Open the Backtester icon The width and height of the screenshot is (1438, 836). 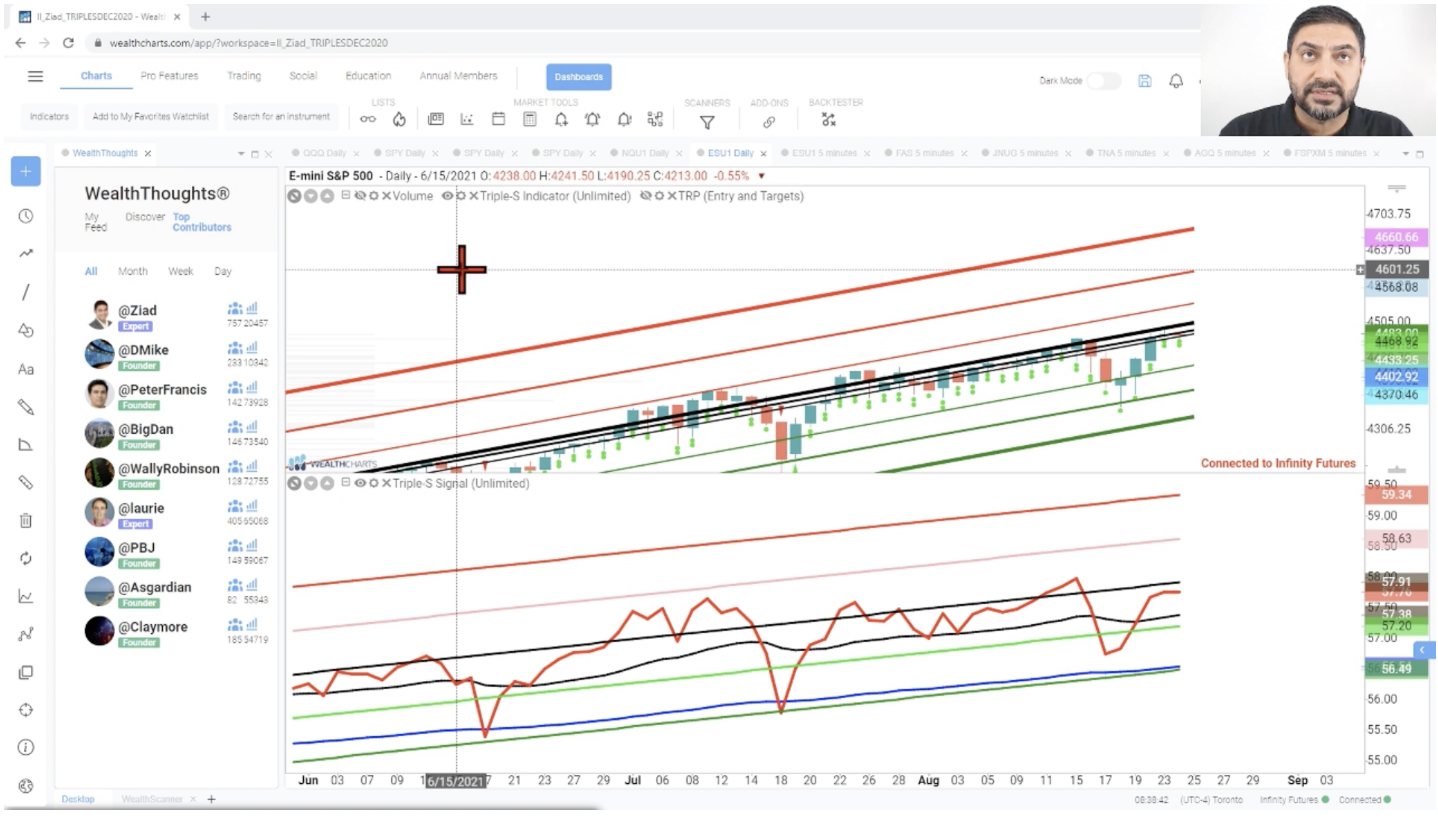[x=828, y=120]
